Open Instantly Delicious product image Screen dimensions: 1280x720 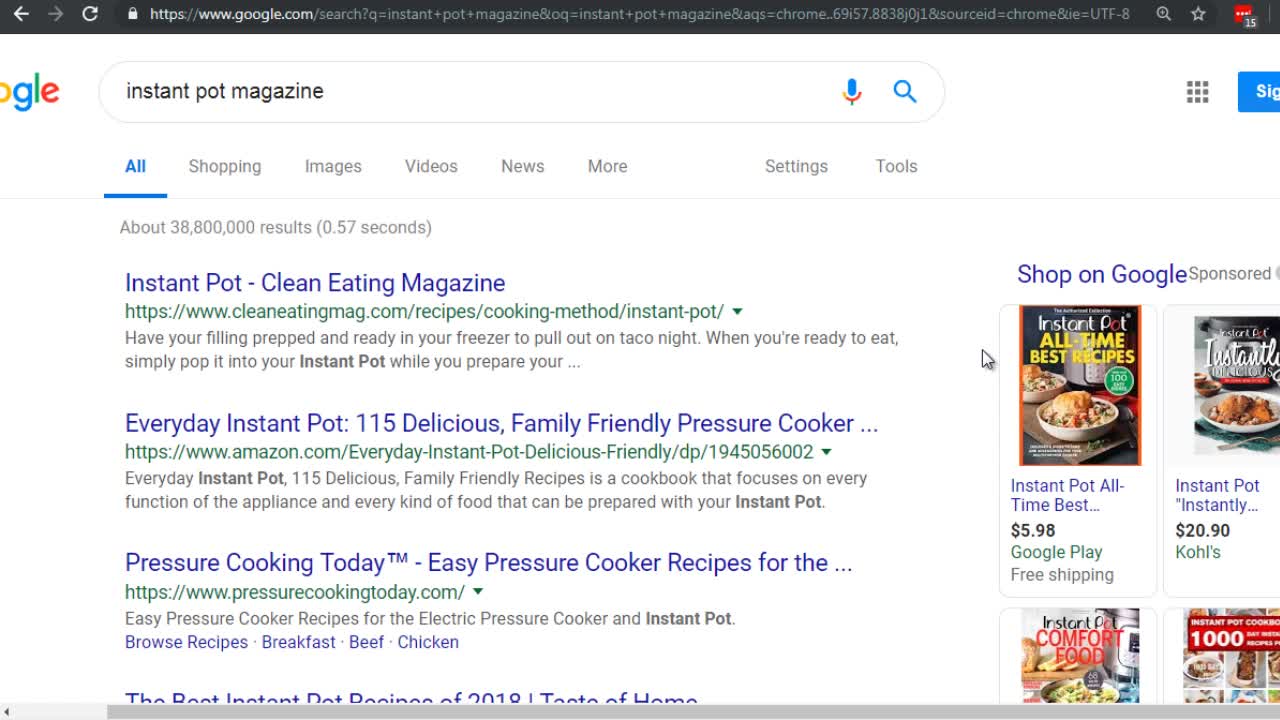click(x=1236, y=385)
